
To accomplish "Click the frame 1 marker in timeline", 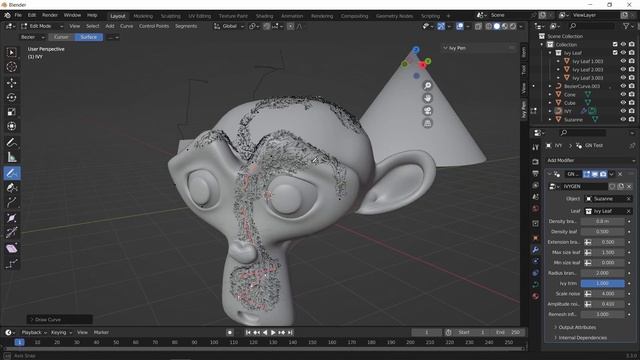I will [19, 342].
